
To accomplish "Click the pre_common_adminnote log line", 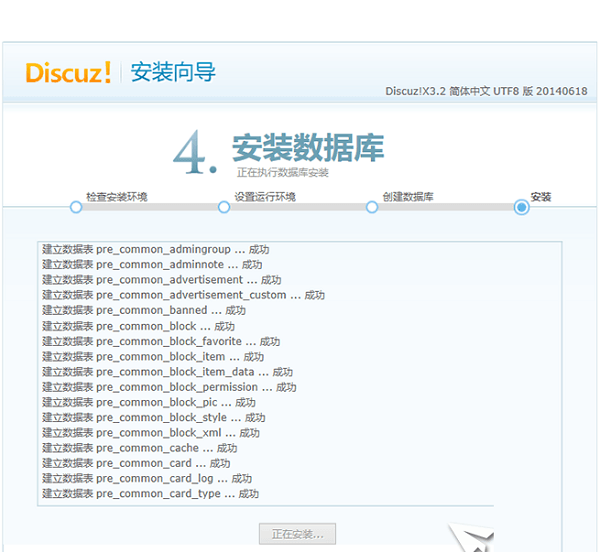I will [152, 265].
